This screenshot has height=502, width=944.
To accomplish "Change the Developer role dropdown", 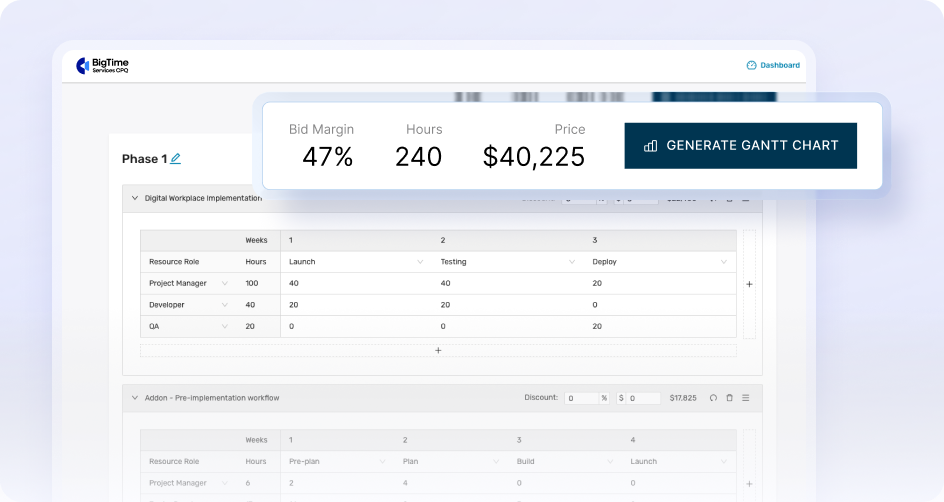I will 226,304.
